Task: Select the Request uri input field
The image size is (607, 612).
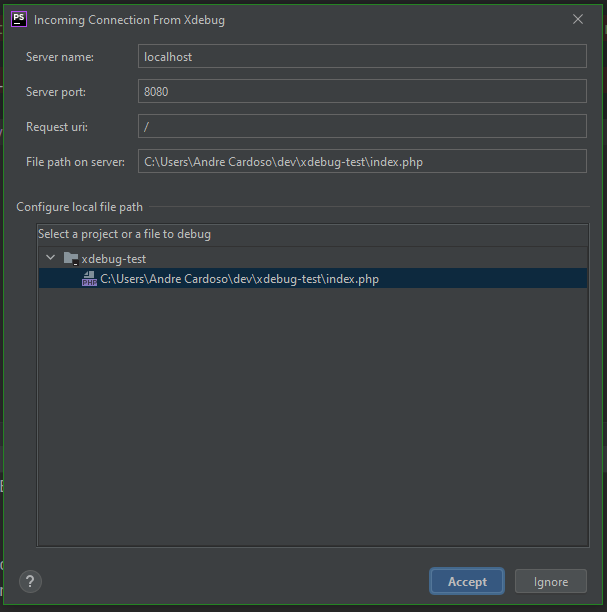Action: 362,126
